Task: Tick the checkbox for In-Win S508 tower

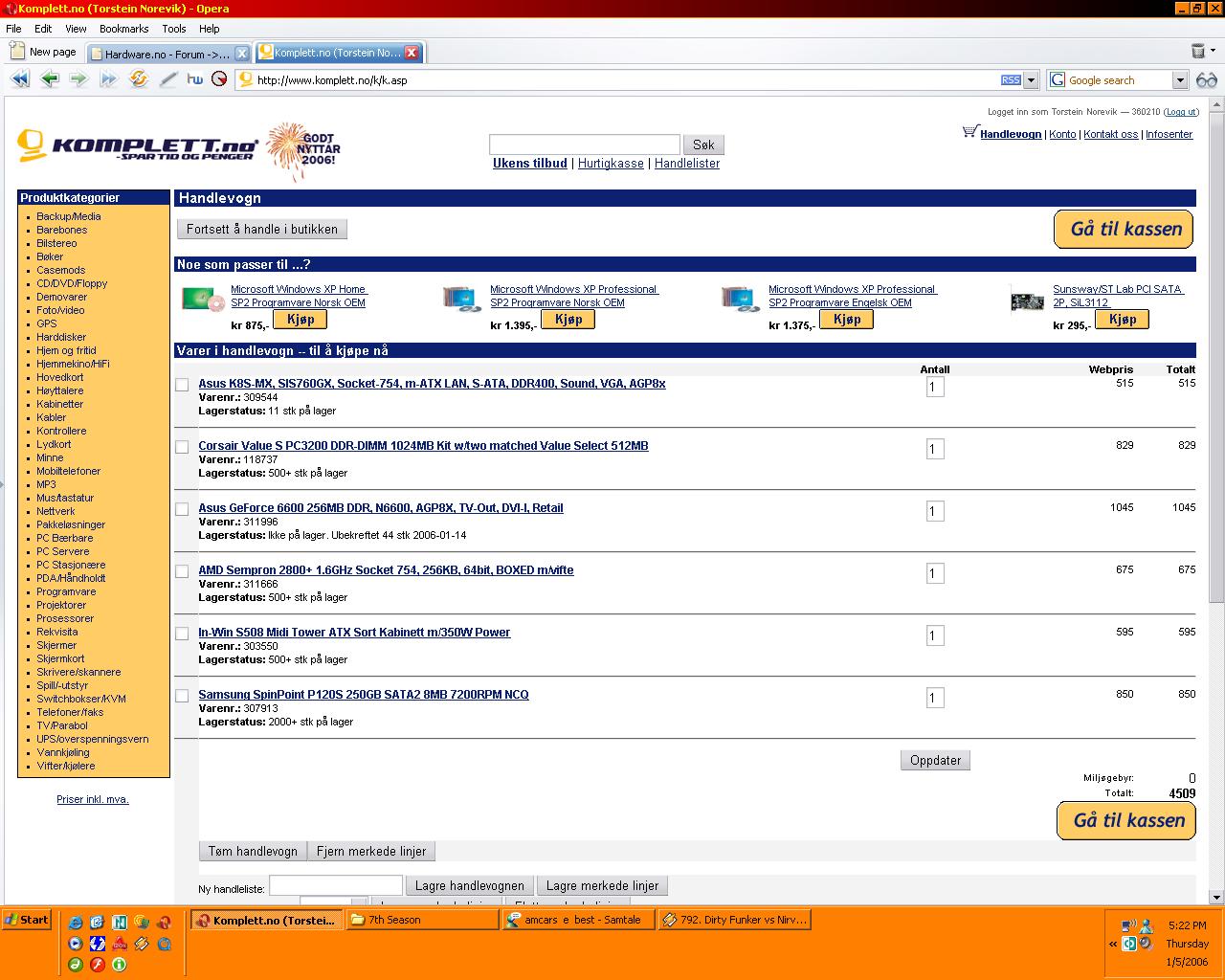Action: [x=182, y=634]
